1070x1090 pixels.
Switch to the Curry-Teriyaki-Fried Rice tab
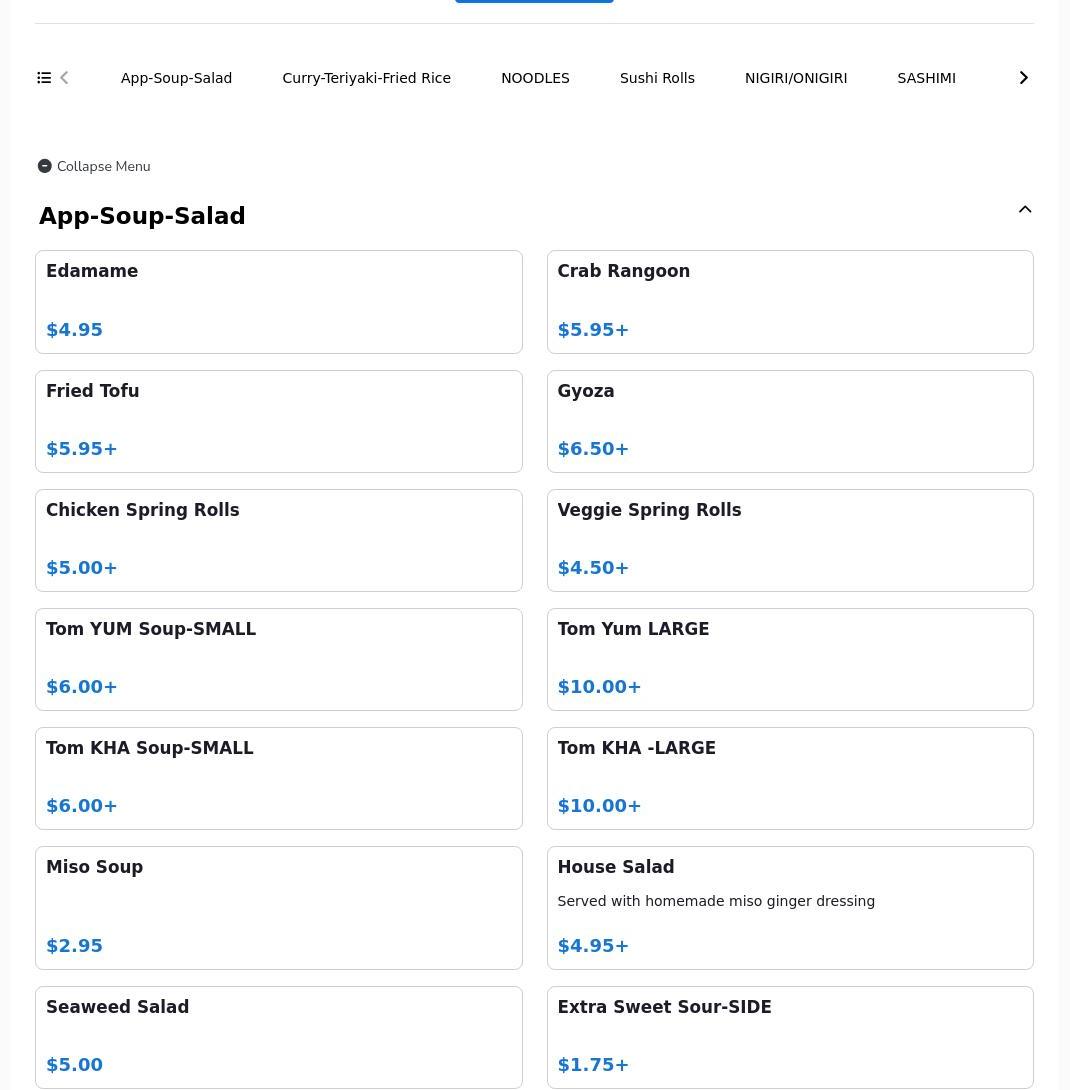point(366,78)
